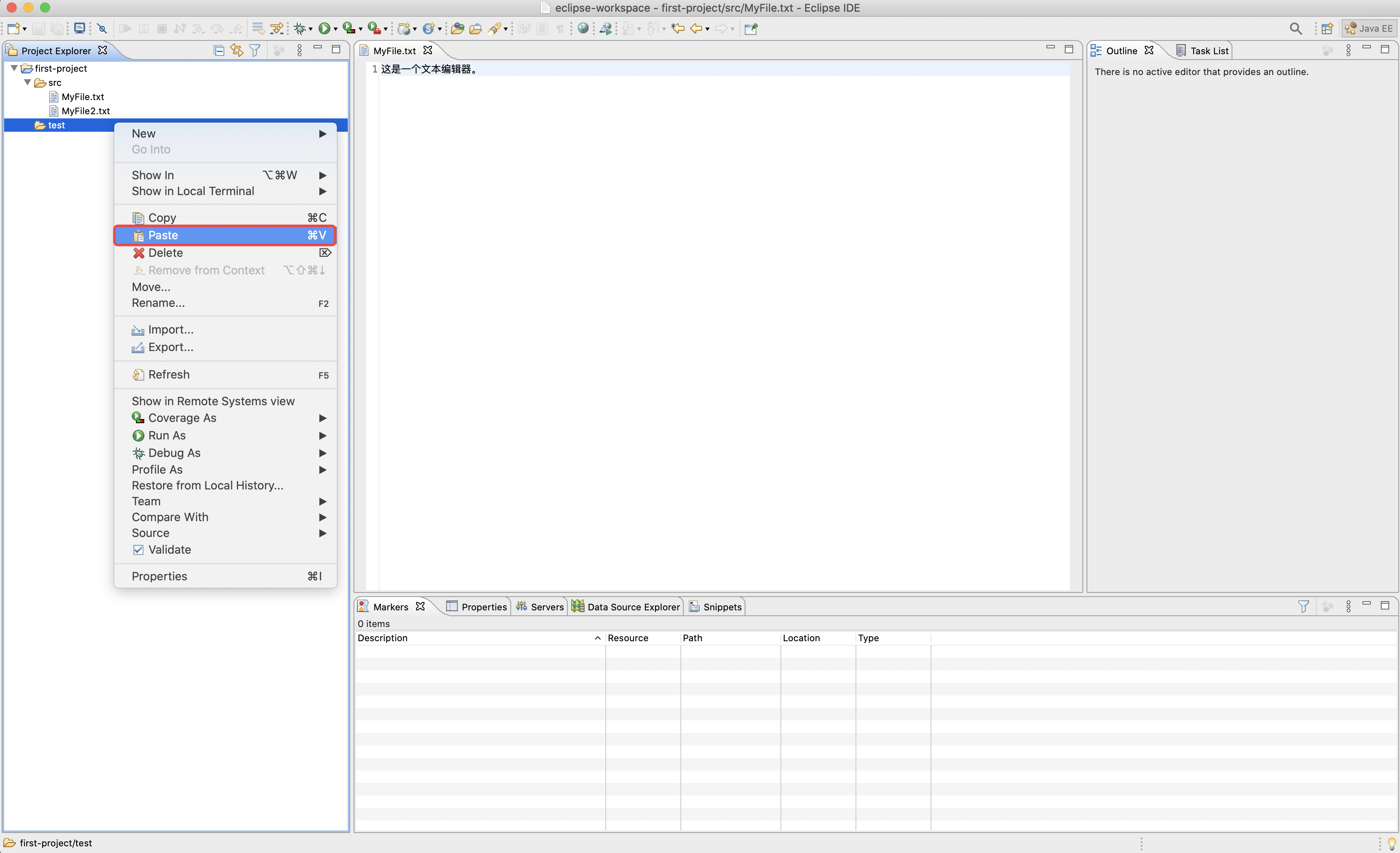Click the New wizard toolbar icon
The height and width of the screenshot is (853, 1400).
click(14, 28)
